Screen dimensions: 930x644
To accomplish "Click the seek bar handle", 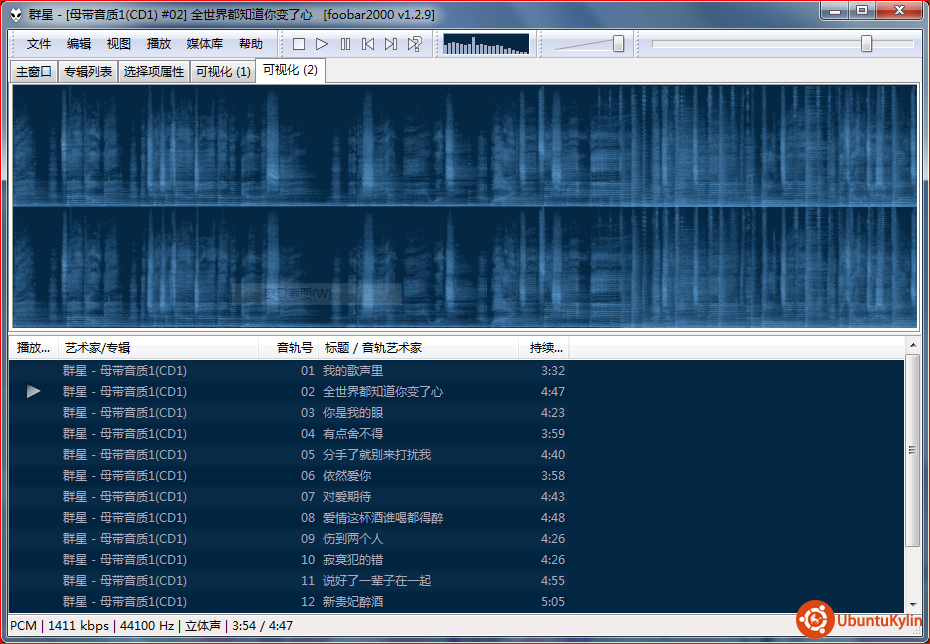I will click(x=867, y=44).
